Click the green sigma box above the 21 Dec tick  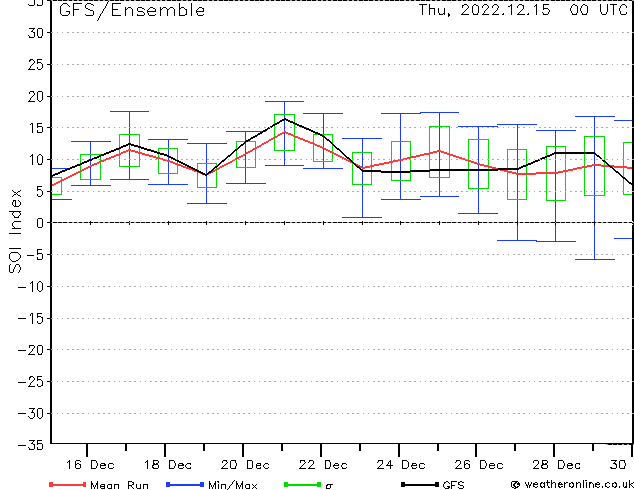[284, 133]
